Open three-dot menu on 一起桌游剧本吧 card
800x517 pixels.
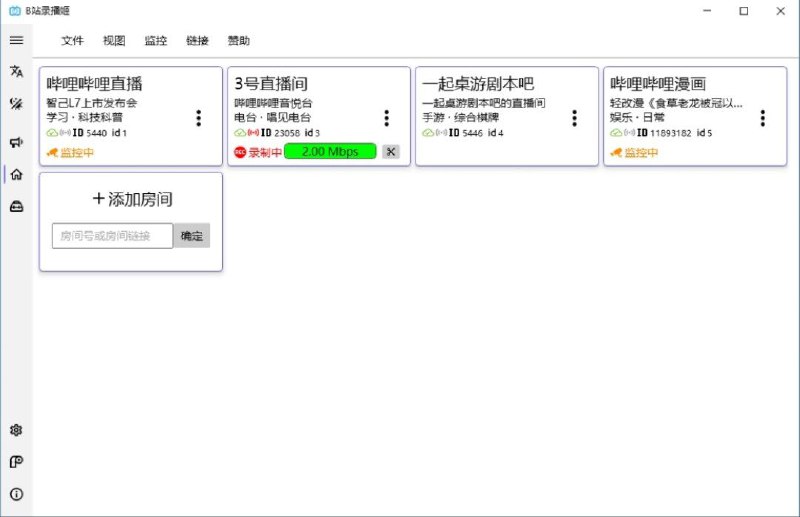tap(574, 118)
